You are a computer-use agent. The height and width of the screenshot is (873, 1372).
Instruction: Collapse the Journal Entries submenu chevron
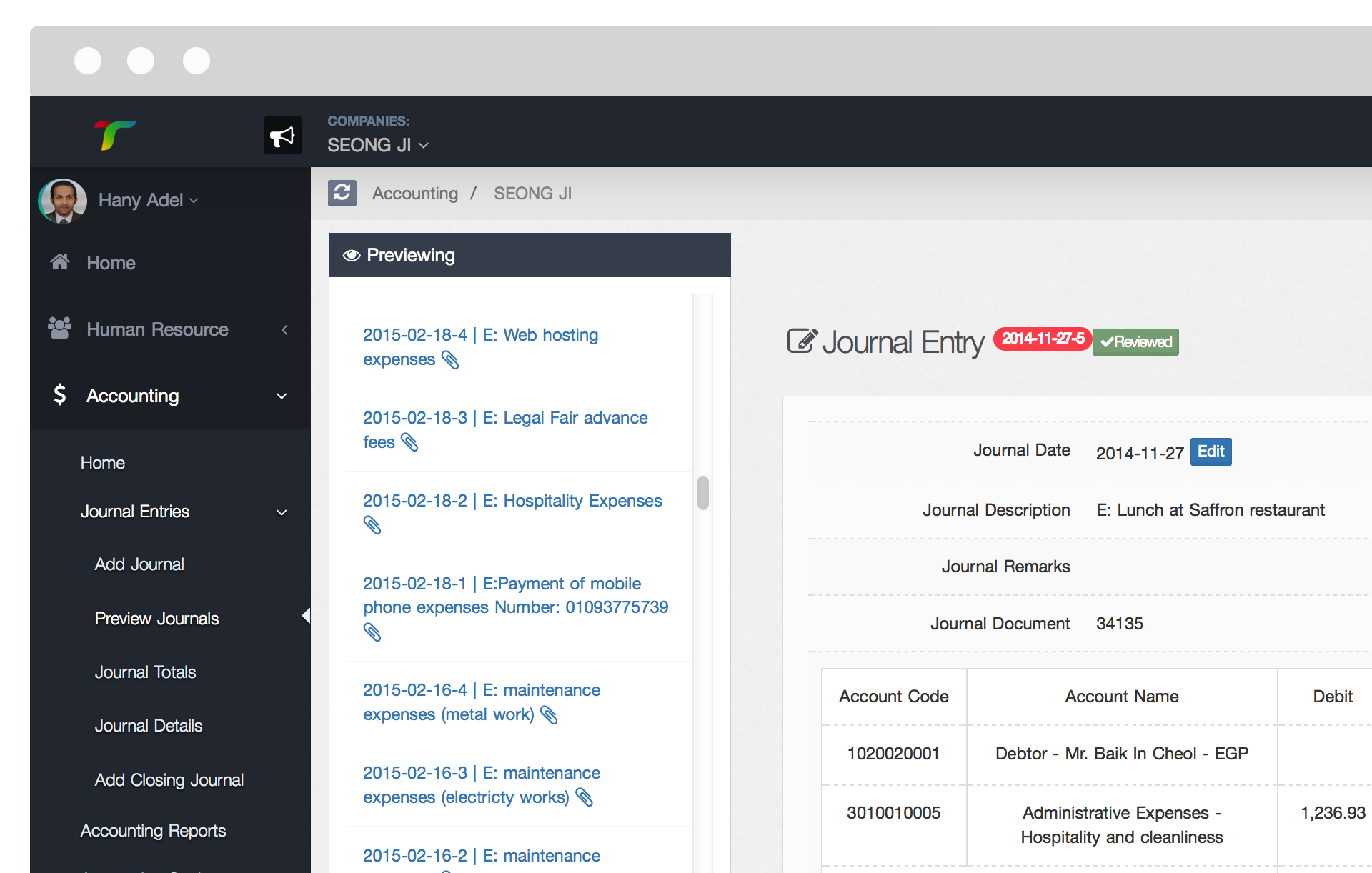[282, 512]
